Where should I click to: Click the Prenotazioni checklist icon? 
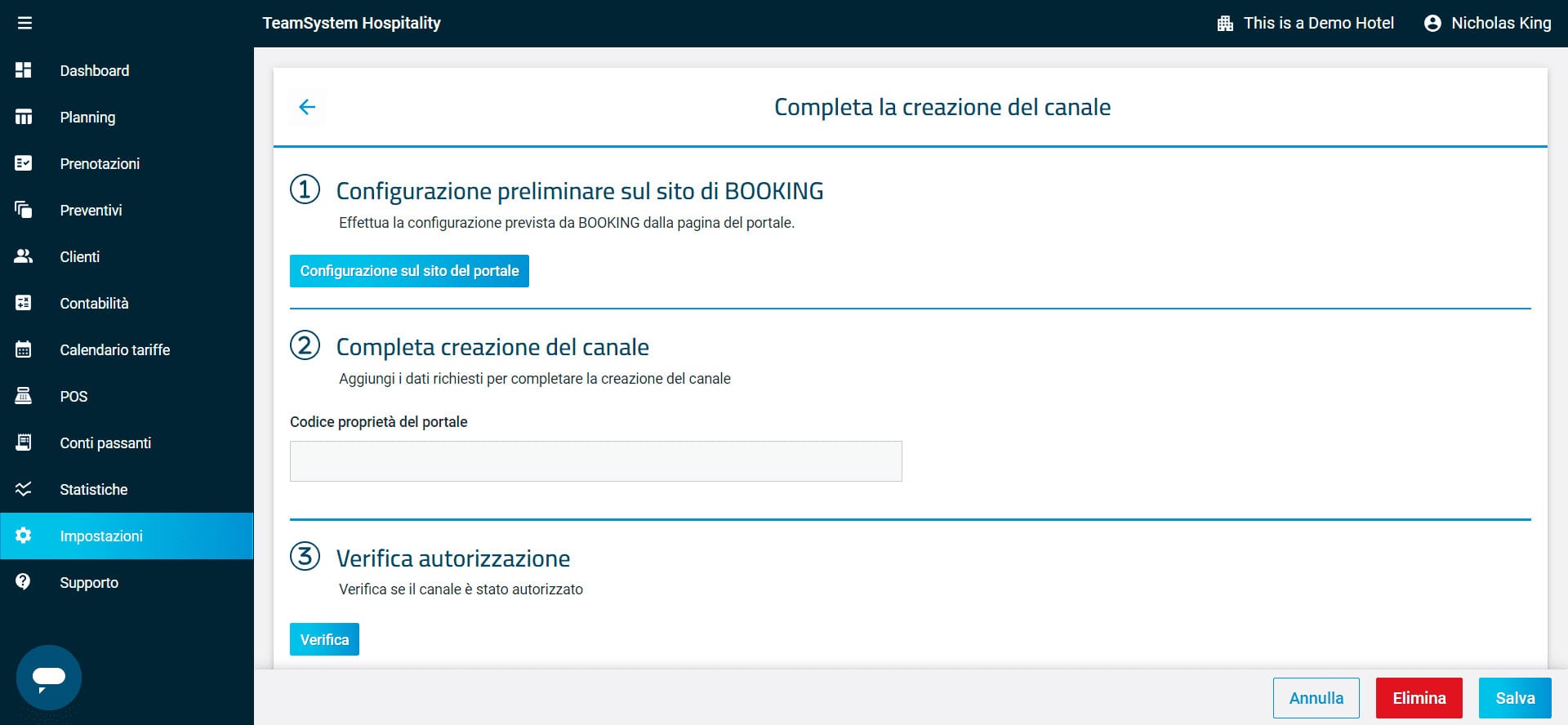24,163
